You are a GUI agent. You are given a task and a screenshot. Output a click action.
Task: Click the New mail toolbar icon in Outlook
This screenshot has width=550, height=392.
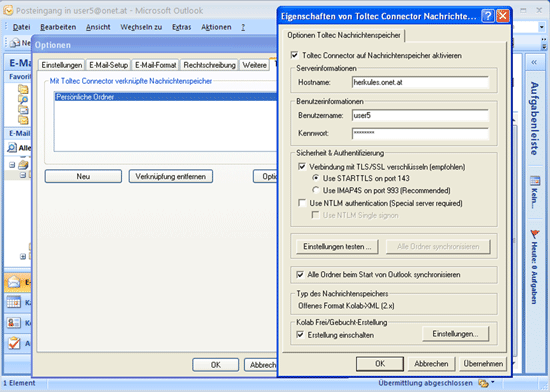tap(15, 43)
